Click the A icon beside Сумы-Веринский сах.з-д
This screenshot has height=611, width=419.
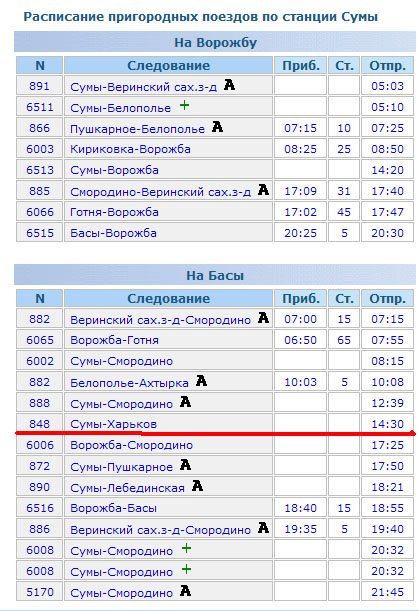(229, 85)
